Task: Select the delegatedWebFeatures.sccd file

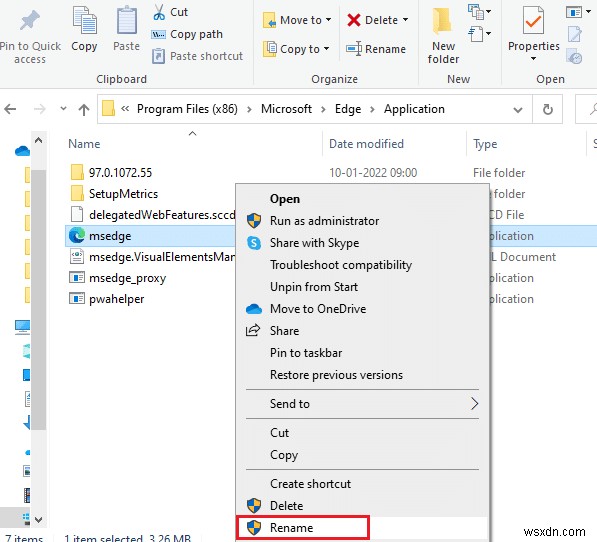Action: click(x=153, y=215)
